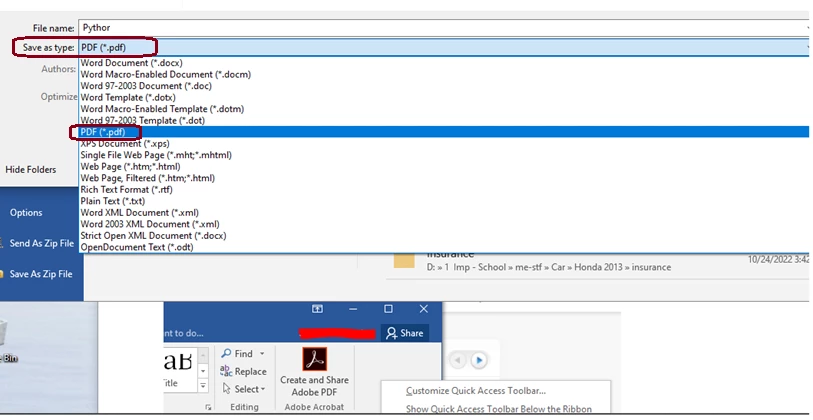Click the 10/24/2022 date entry

click(778, 259)
